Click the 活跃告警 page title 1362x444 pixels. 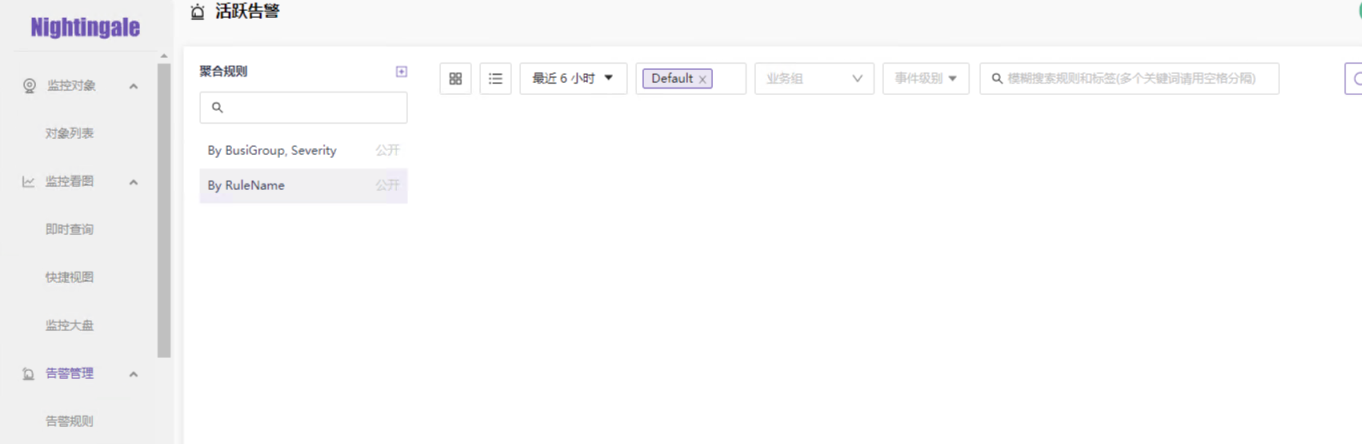coord(247,12)
